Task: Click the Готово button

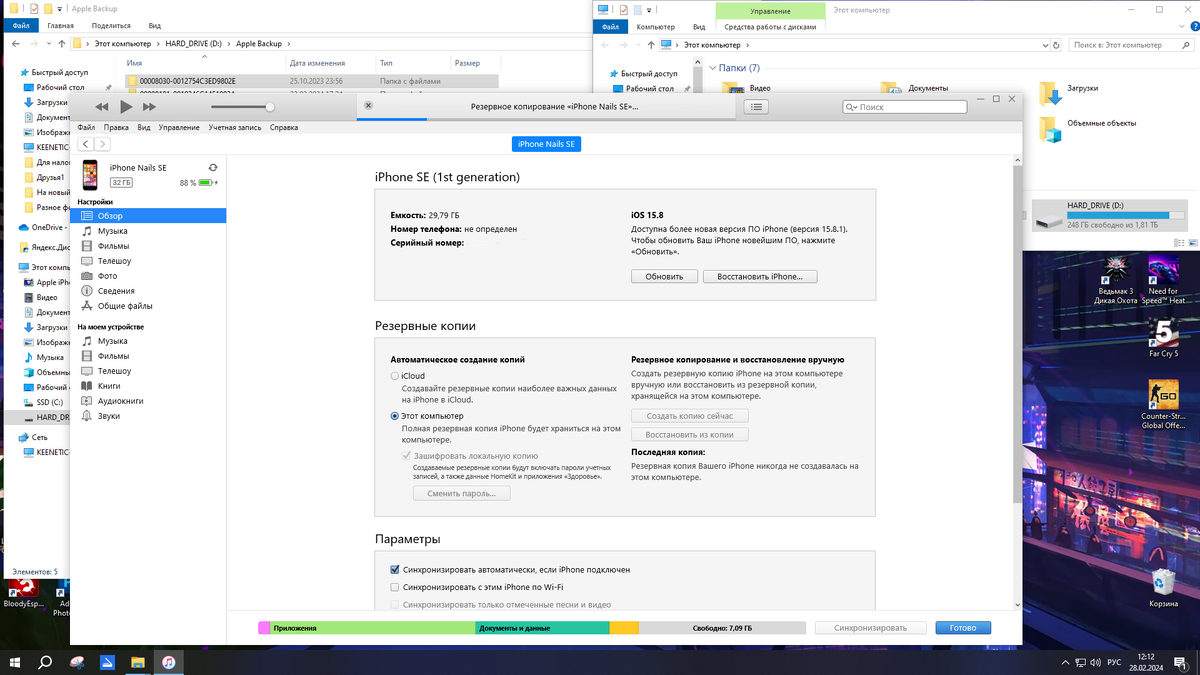Action: tap(963, 628)
